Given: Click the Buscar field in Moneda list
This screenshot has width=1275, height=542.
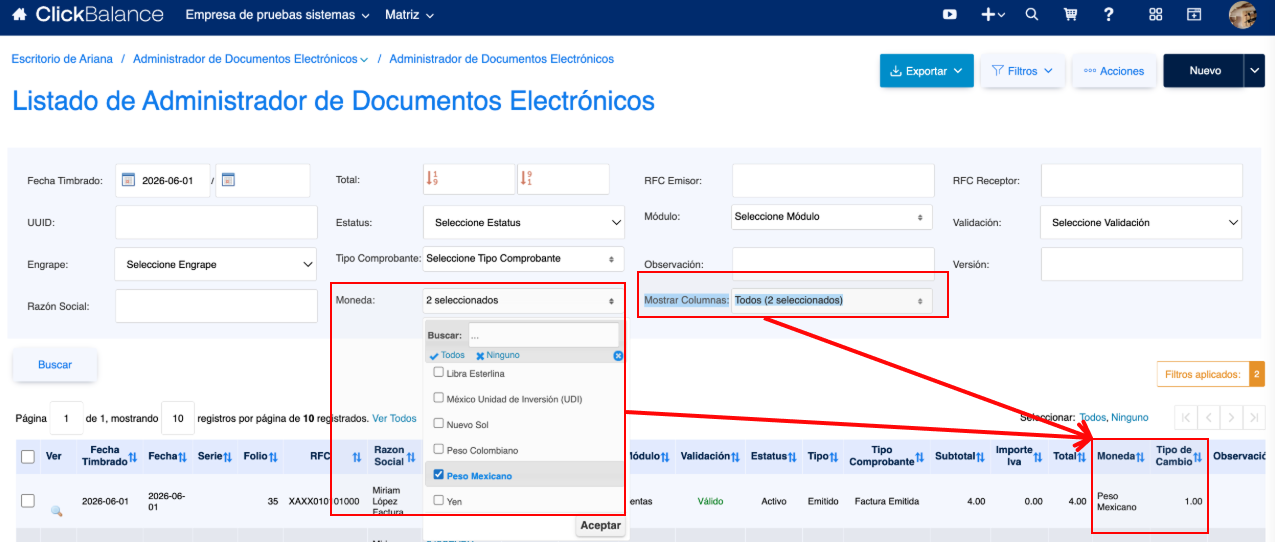Looking at the screenshot, I should tap(543, 336).
